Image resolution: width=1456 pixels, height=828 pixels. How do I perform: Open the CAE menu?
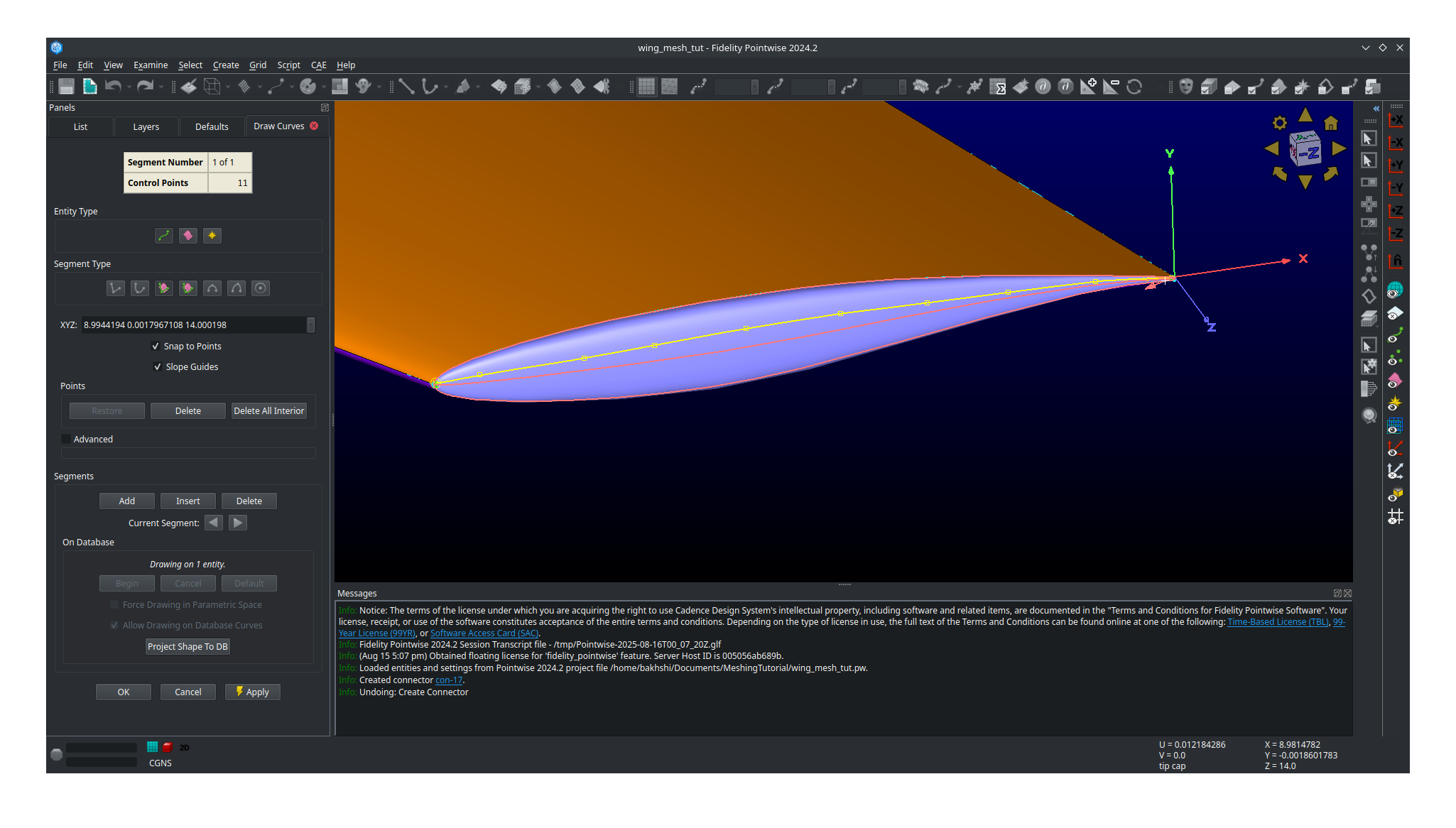318,65
